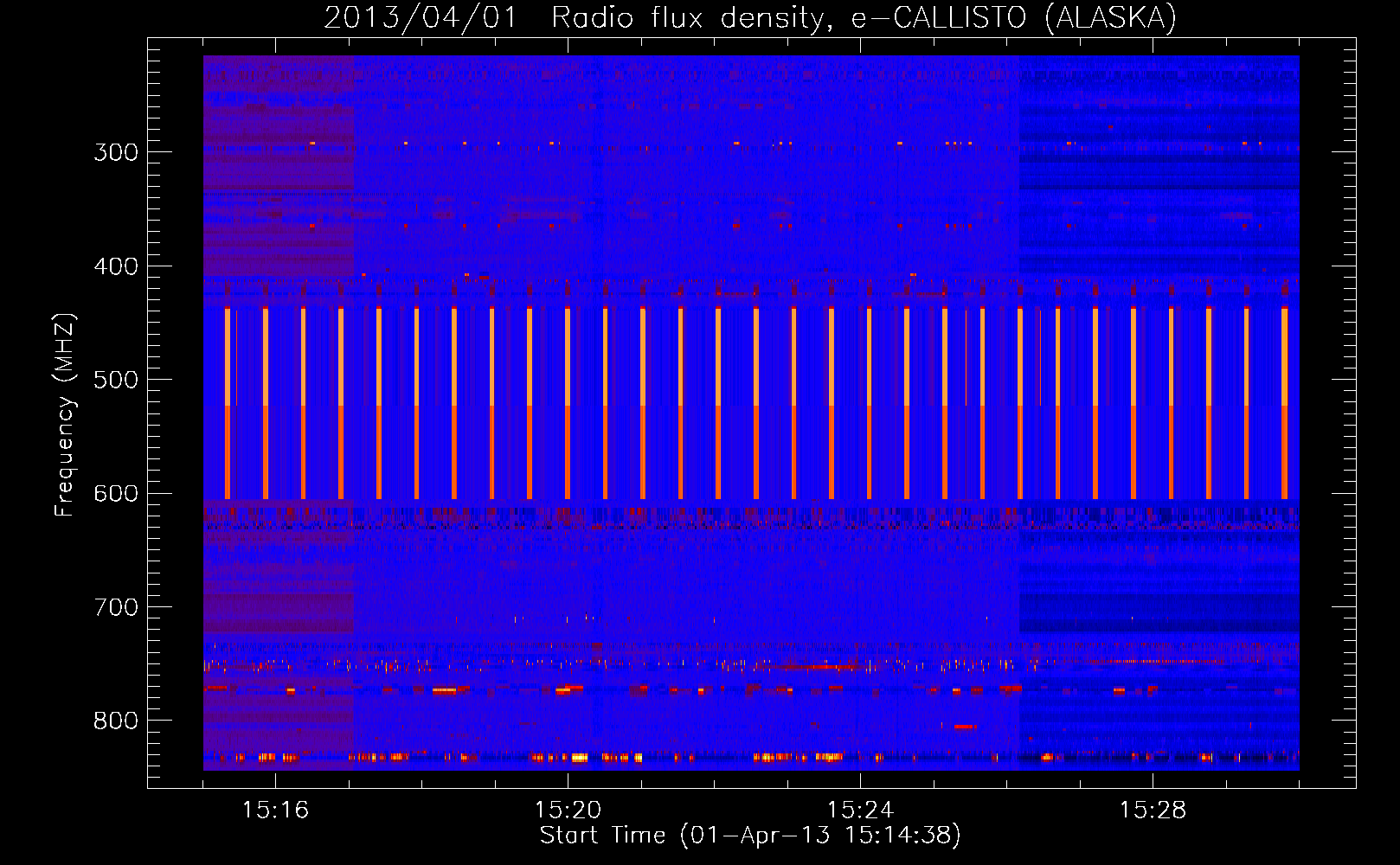Image resolution: width=1400 pixels, height=865 pixels.
Task: Click the 'e-CALLISTO (ALASKA)' text in title
Action: point(1014,18)
